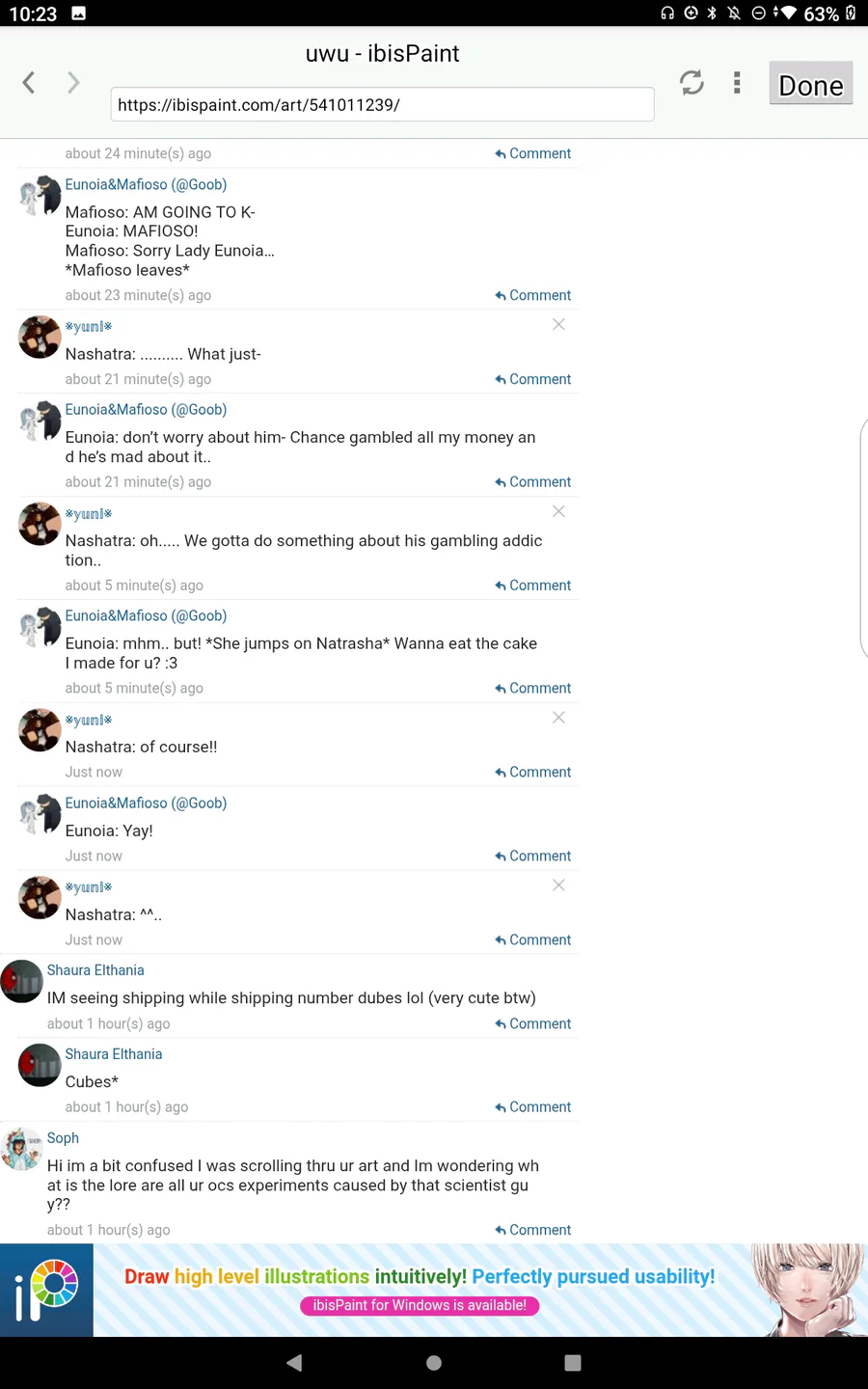Tap the Android back triangle button

pos(294,1363)
